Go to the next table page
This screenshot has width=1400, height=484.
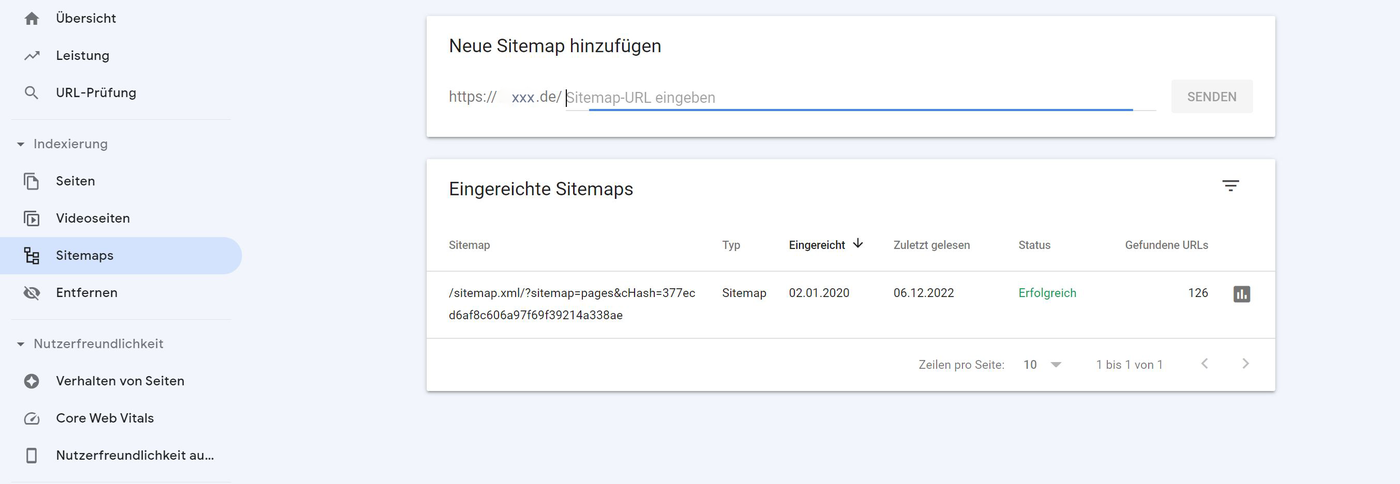tap(1245, 364)
